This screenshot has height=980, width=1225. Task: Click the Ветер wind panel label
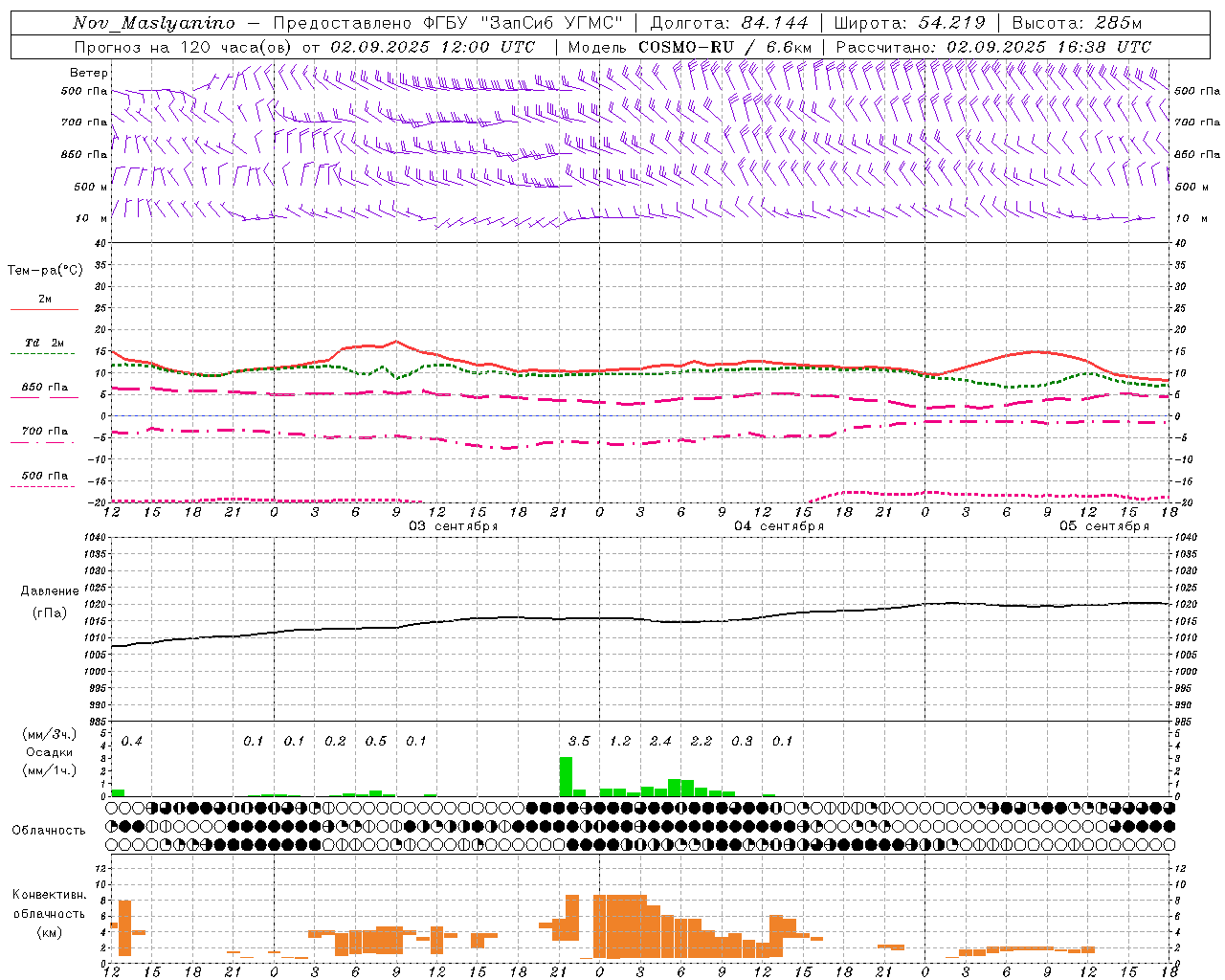(x=88, y=73)
